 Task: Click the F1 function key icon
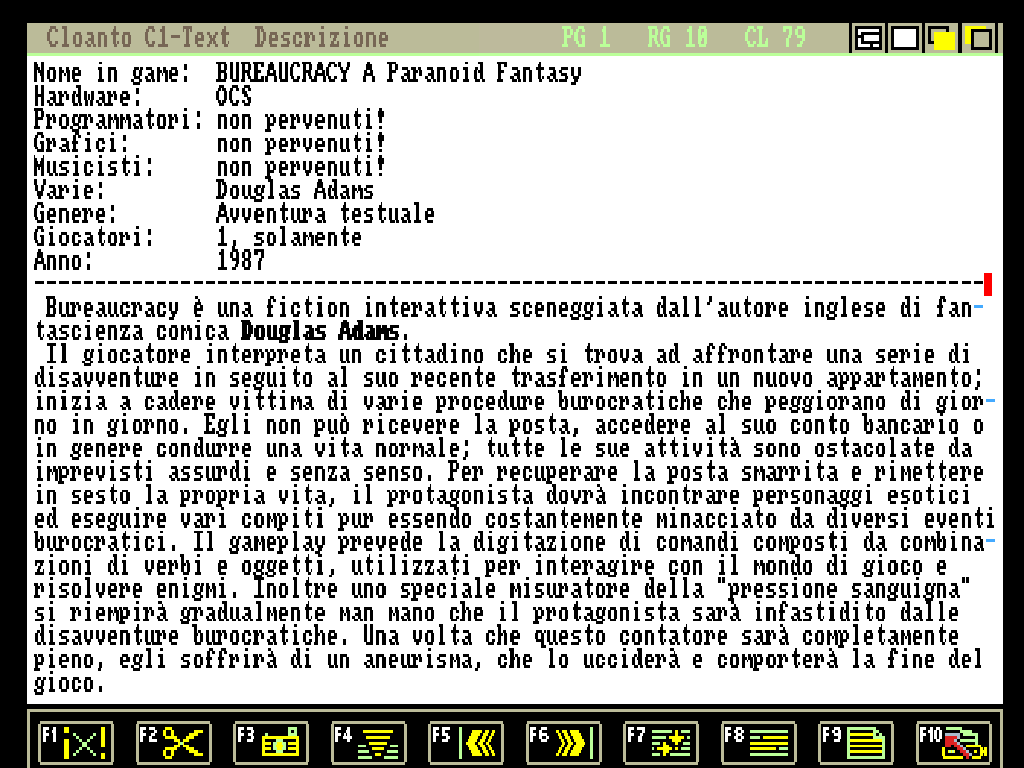coord(76,743)
